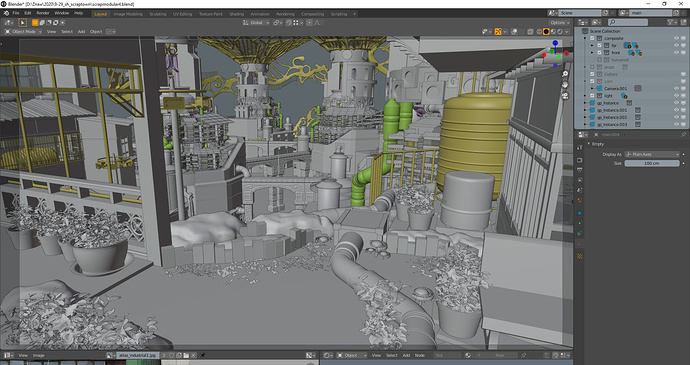Hide gp_instance.002 with its eye icon

[676, 117]
